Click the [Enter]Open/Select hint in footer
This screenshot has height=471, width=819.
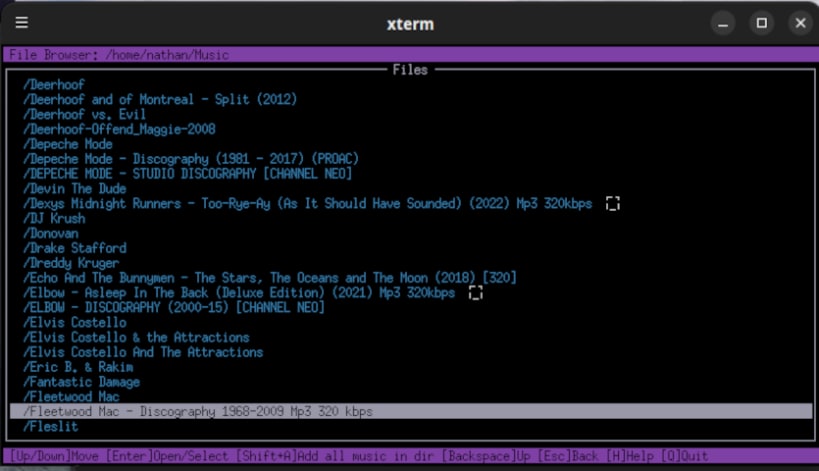(x=167, y=456)
